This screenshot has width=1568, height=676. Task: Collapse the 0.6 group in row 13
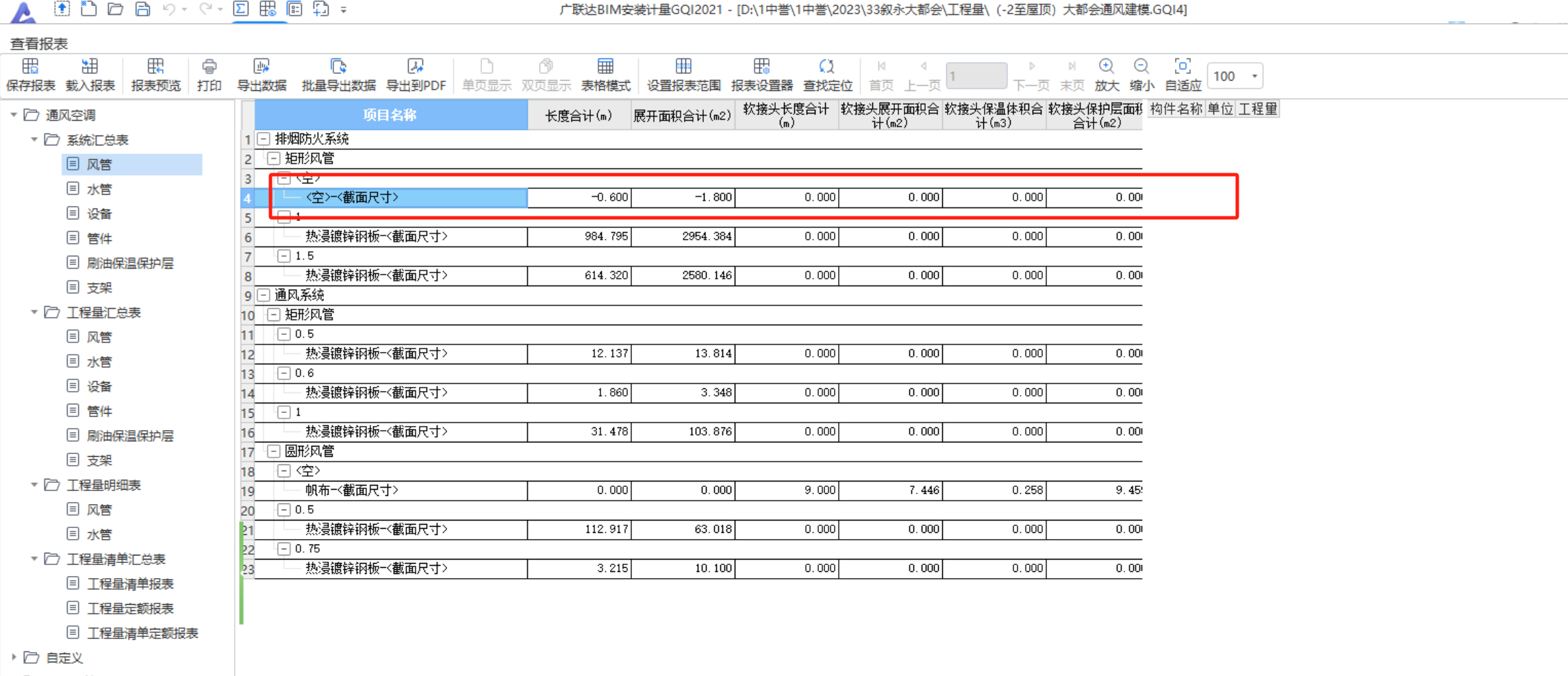284,373
